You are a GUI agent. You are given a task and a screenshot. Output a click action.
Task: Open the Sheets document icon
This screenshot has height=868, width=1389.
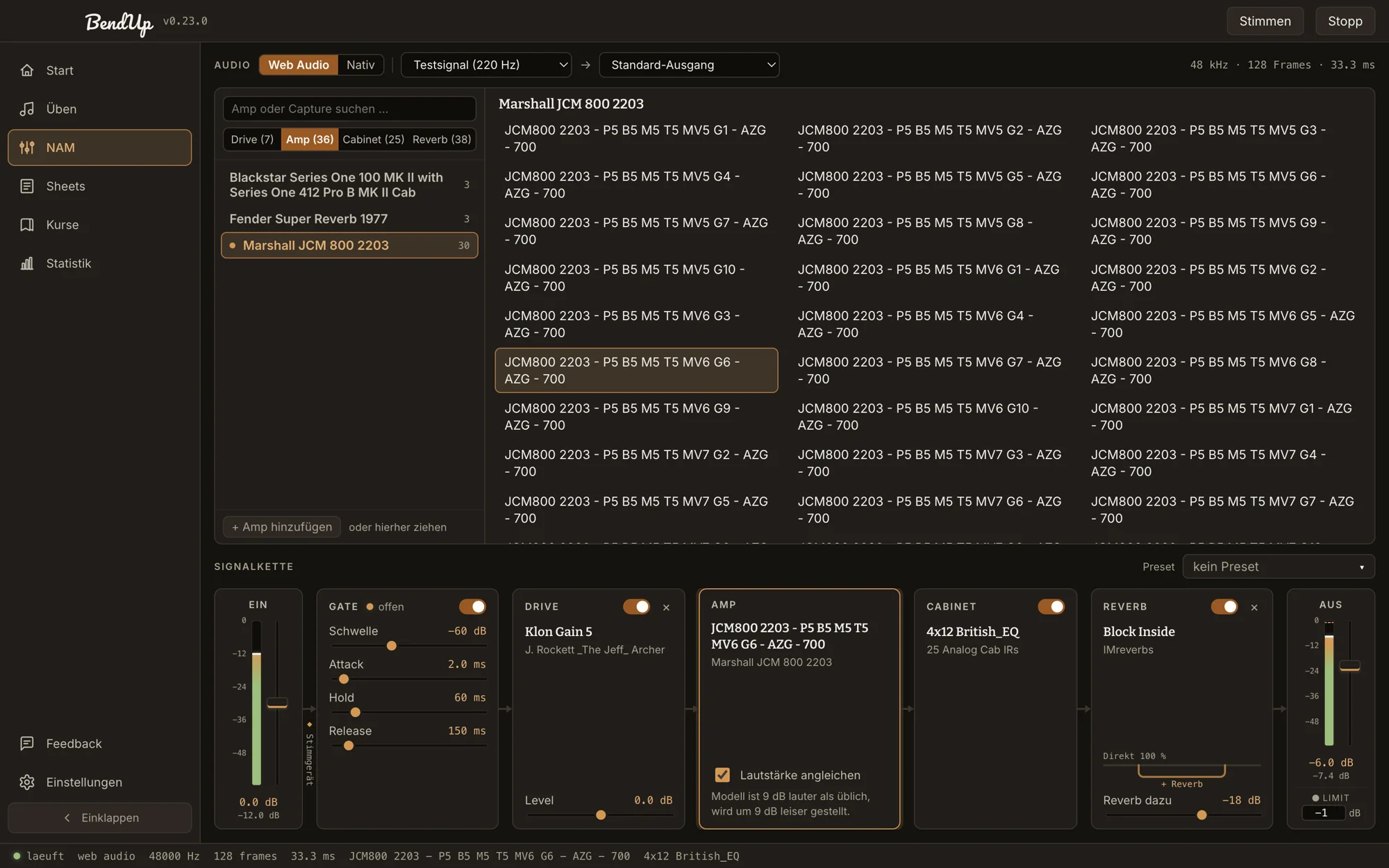point(27,186)
